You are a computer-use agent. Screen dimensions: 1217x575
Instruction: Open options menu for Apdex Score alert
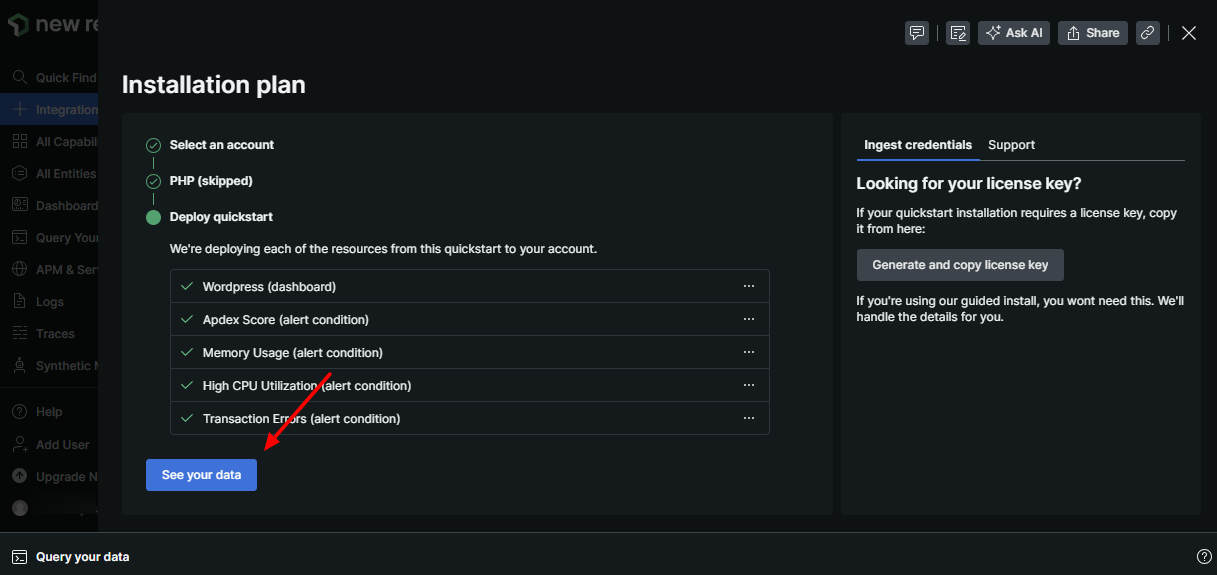pyautogui.click(x=749, y=319)
